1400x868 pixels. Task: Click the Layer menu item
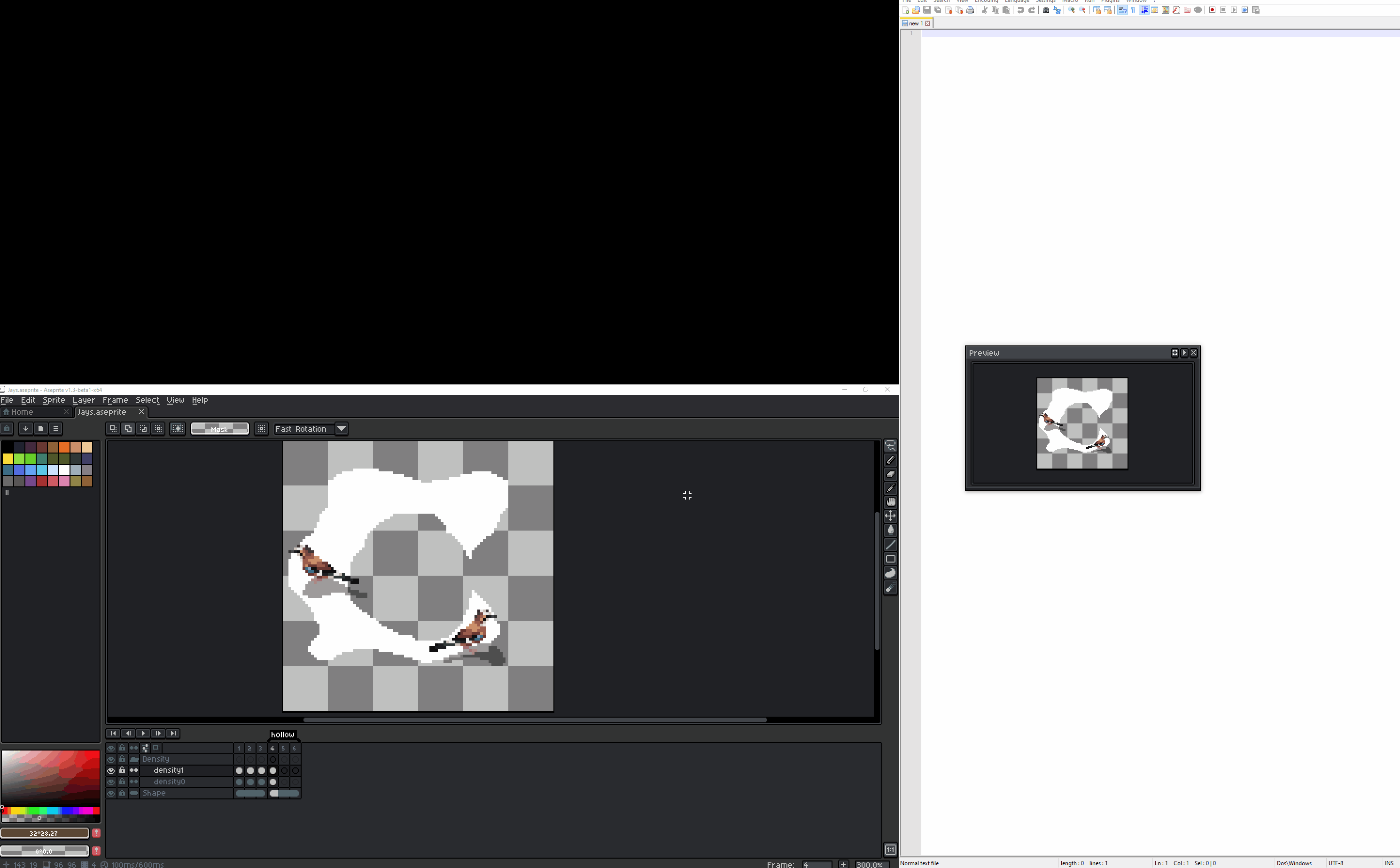click(x=83, y=399)
